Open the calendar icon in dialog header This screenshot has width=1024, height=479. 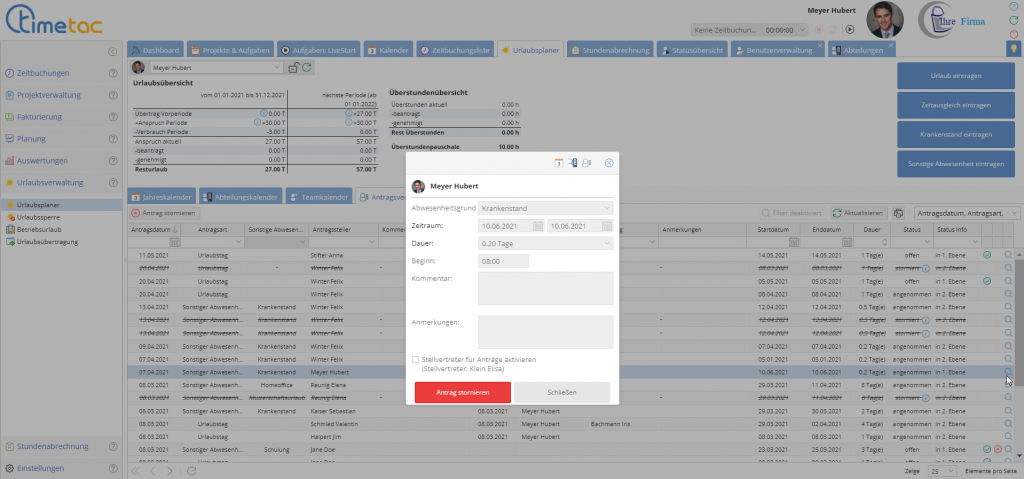558,162
